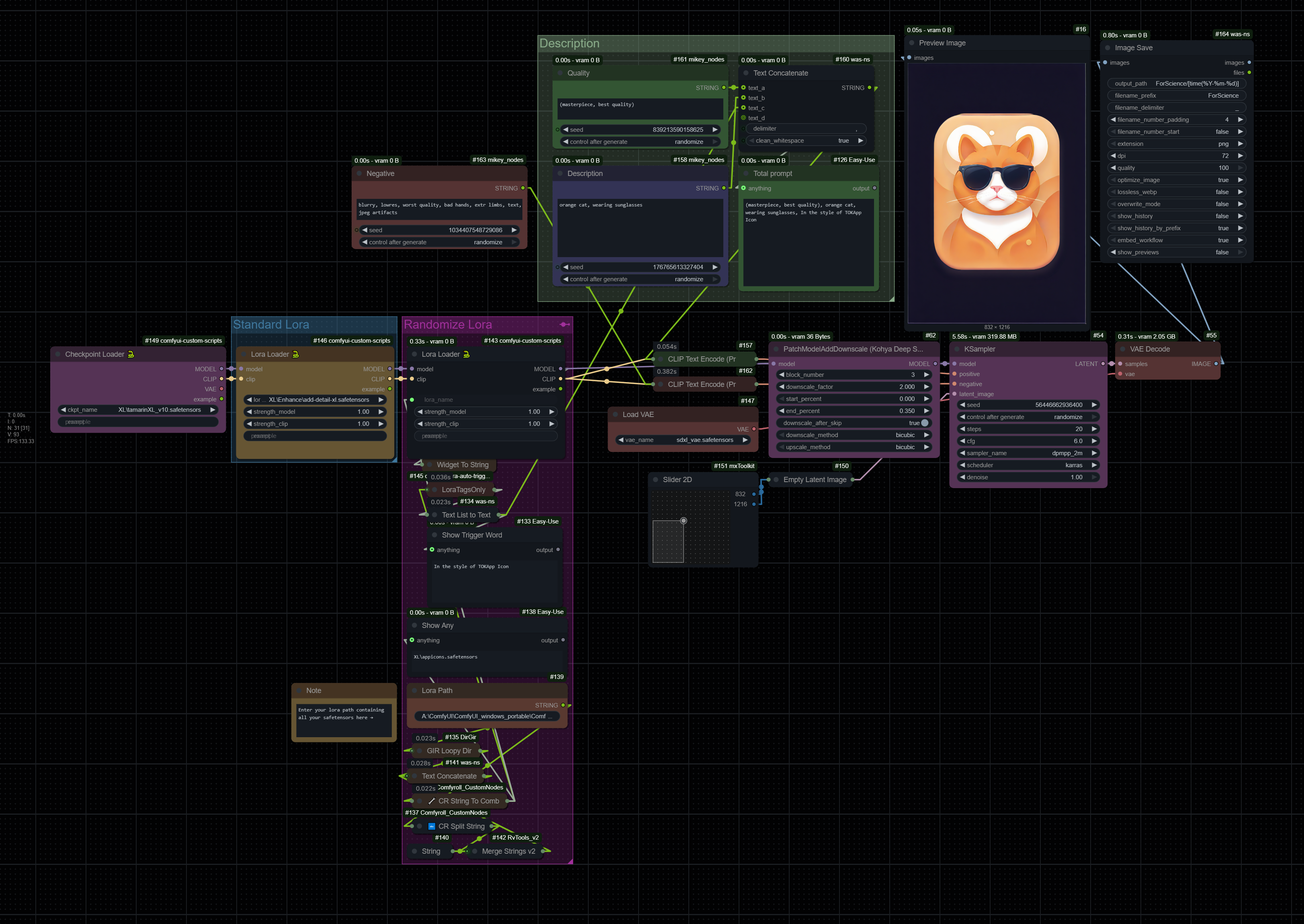Click the Lora Path text field
This screenshot has width=1304, height=924.
click(487, 716)
